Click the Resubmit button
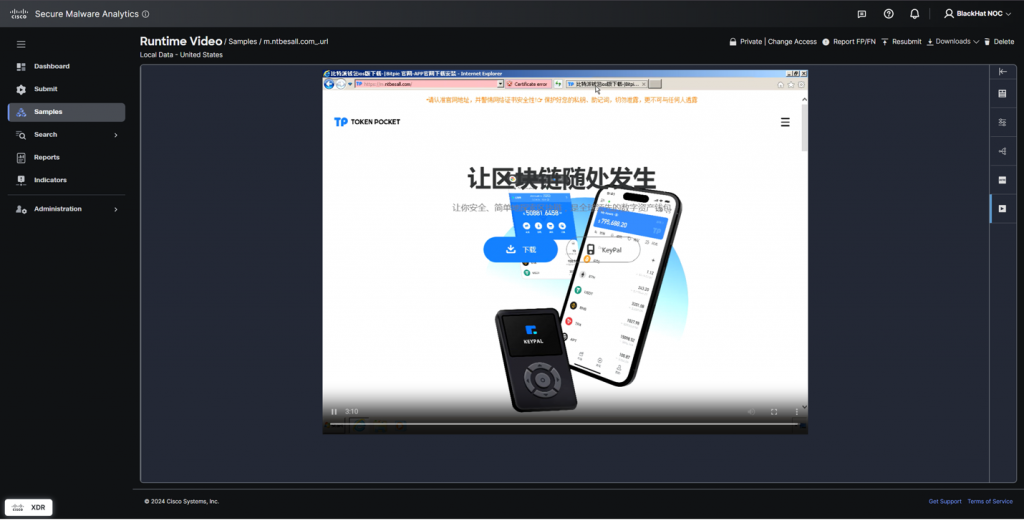The image size is (1024, 521). pos(901,42)
